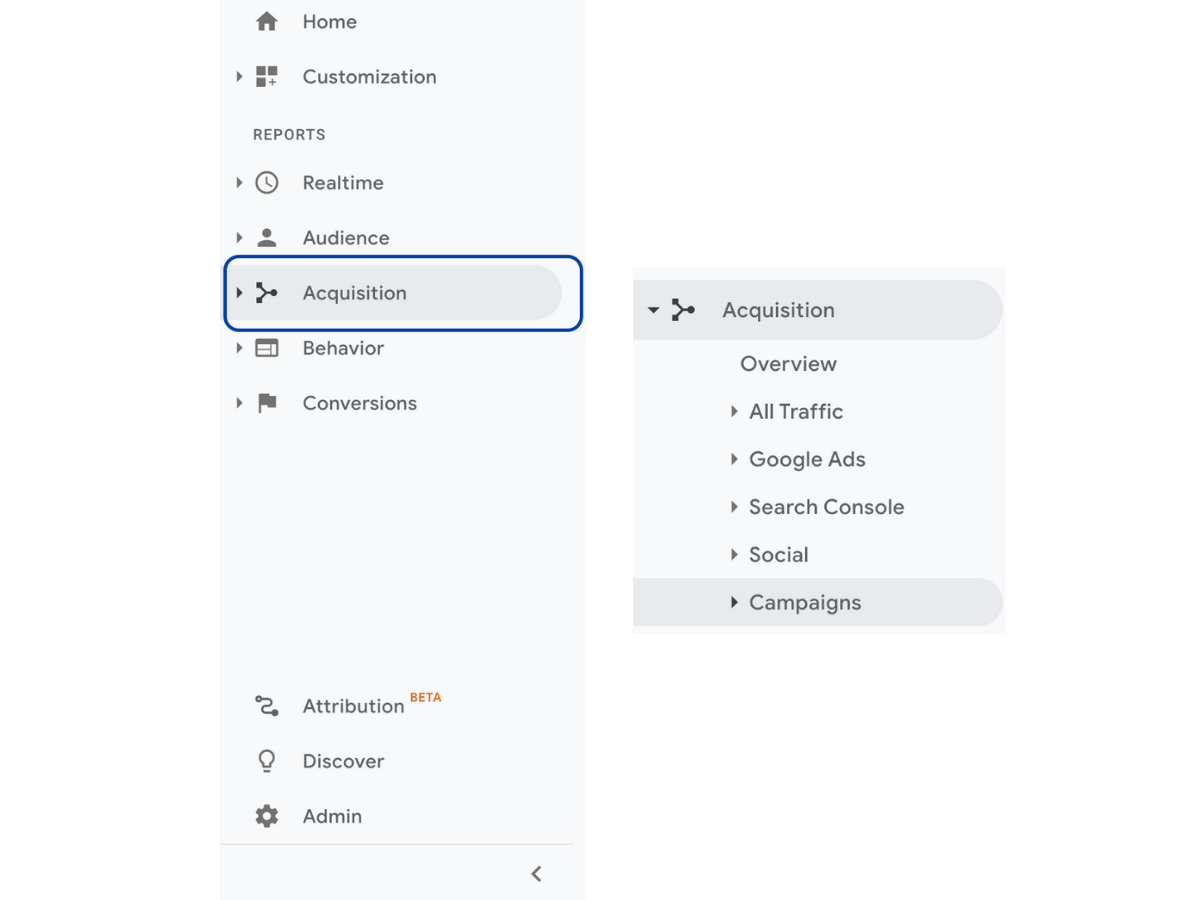Viewport: 1200px width, 900px height.
Task: Click the Realtime clock icon
Action: 266,182
